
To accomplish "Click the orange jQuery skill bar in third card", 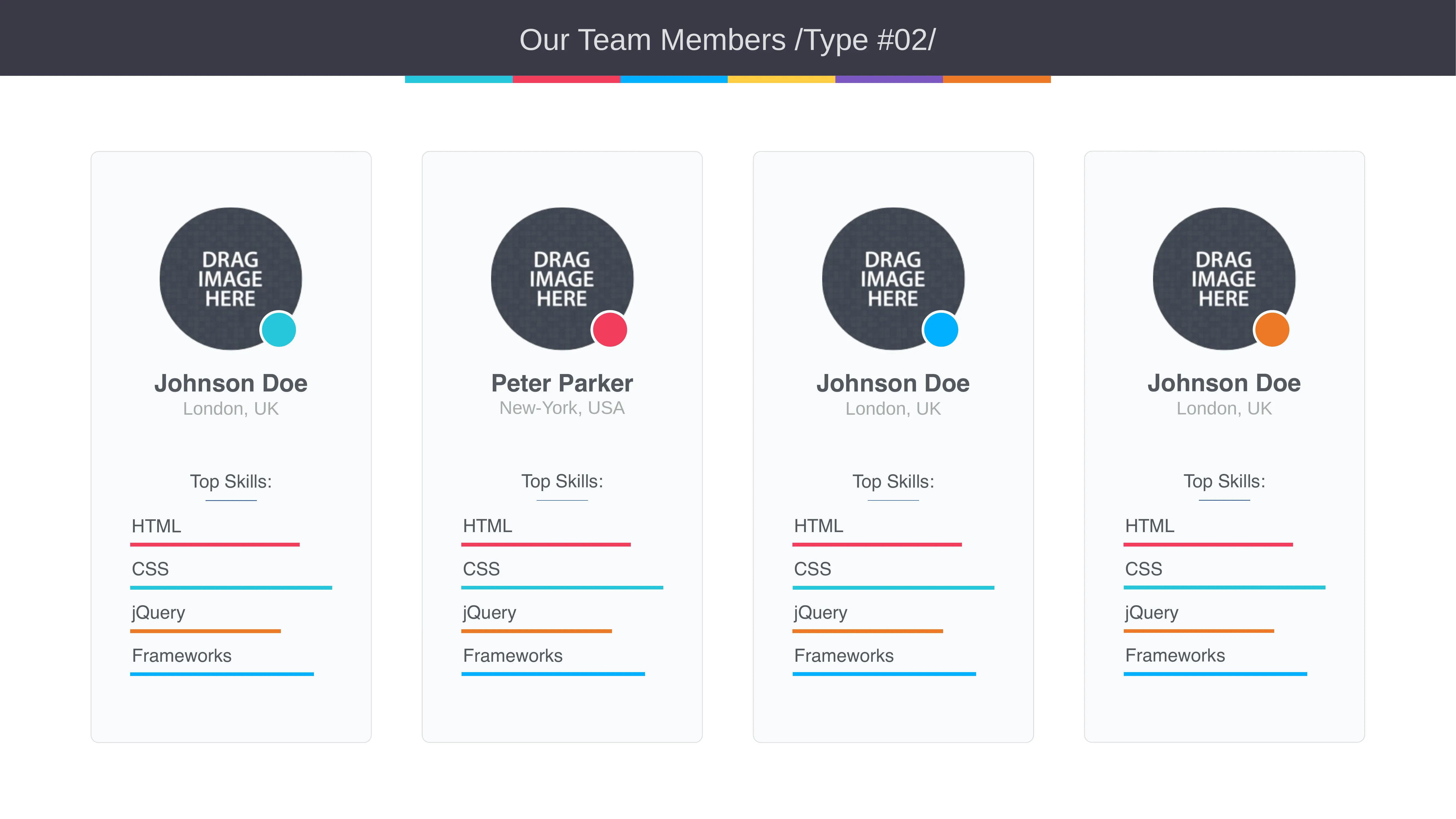I will click(867, 631).
